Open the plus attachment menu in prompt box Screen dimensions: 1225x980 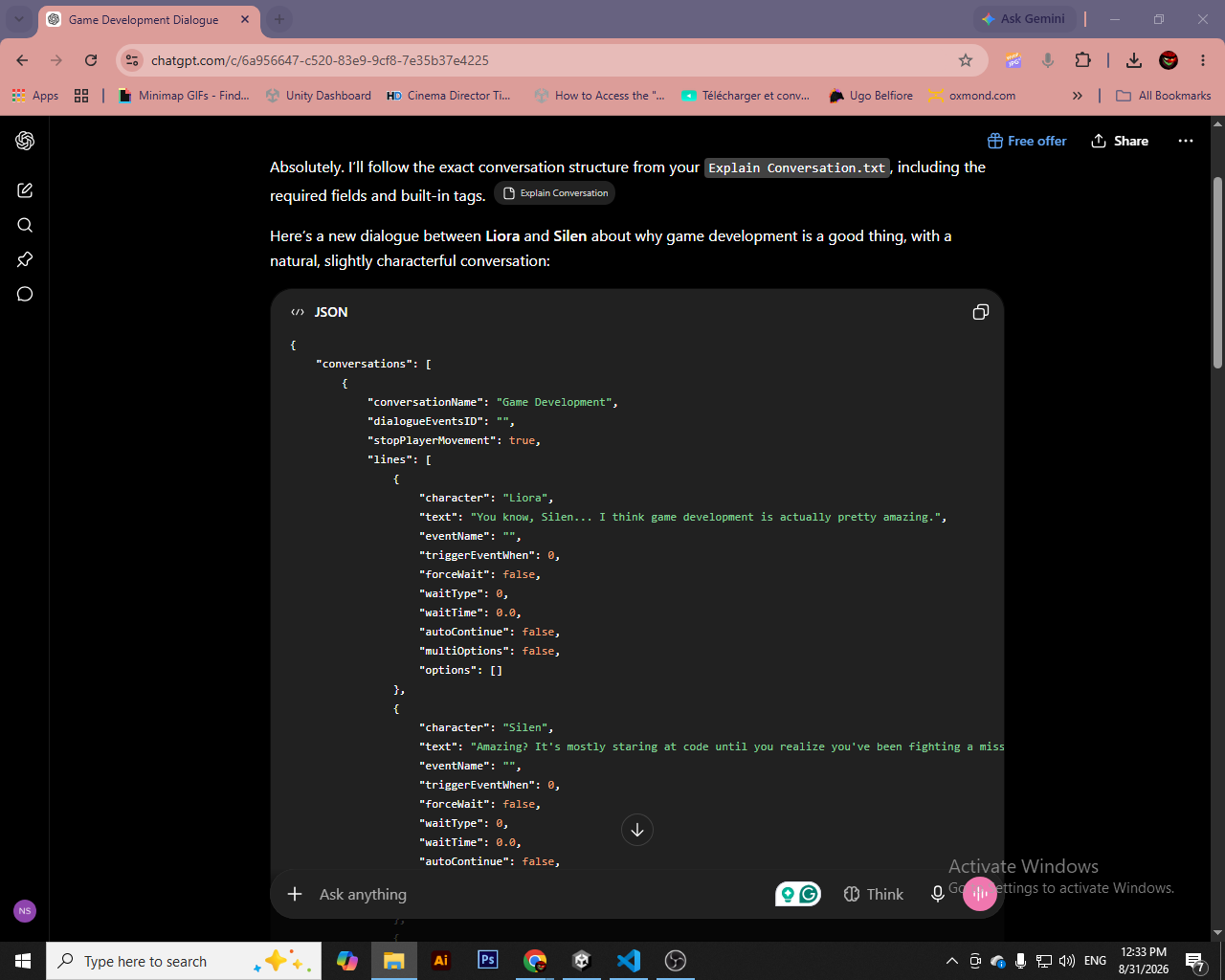pos(295,894)
